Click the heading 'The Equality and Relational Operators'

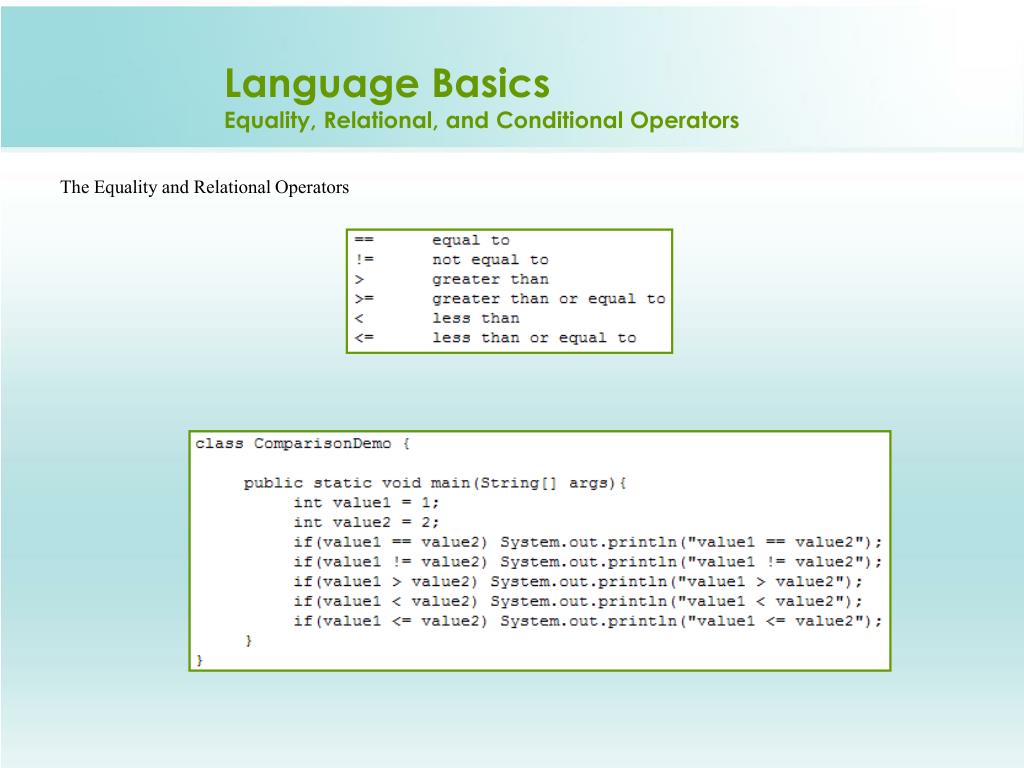(204, 187)
